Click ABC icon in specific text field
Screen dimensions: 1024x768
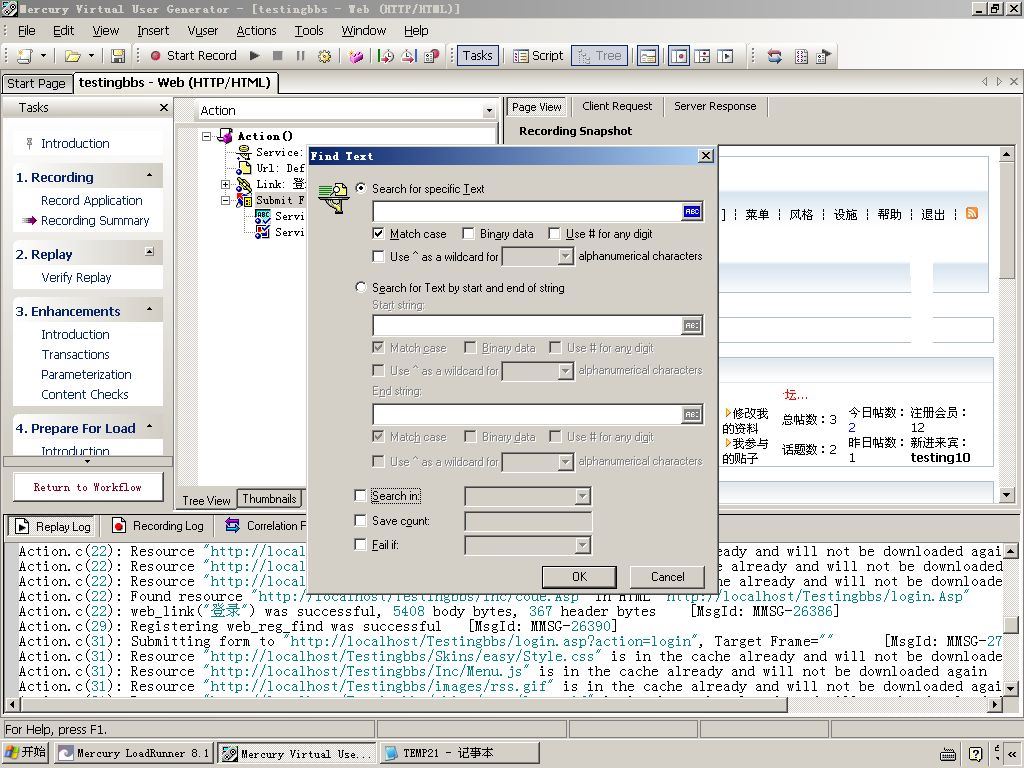692,211
